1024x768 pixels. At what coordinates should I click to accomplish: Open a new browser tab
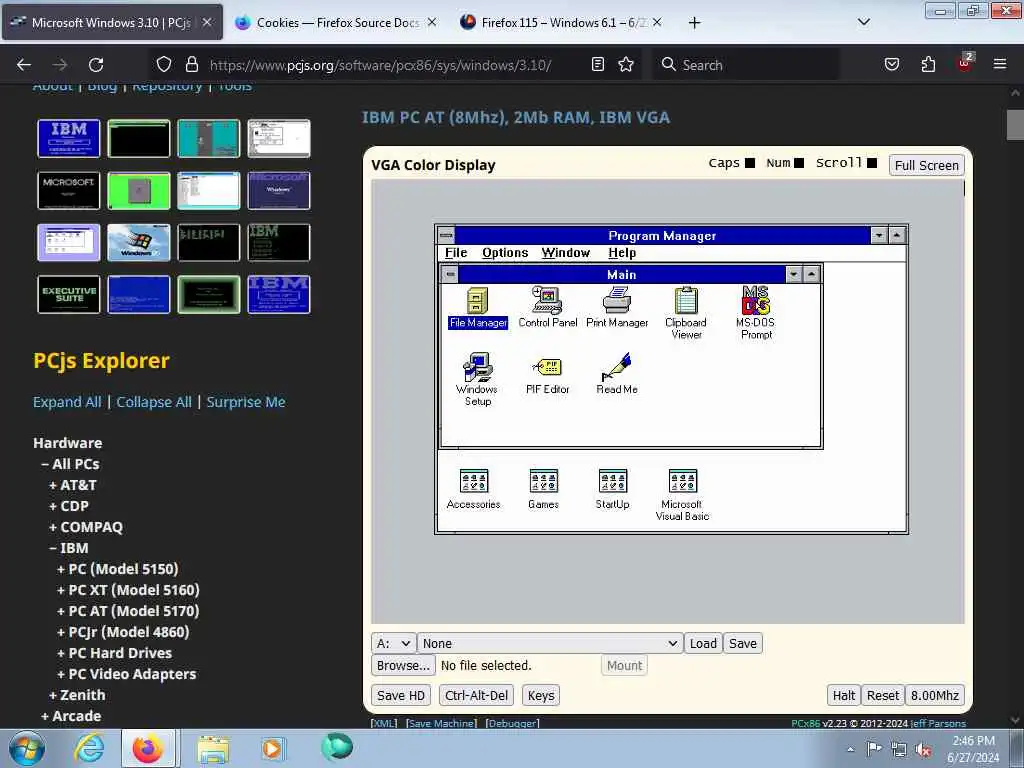tap(694, 23)
